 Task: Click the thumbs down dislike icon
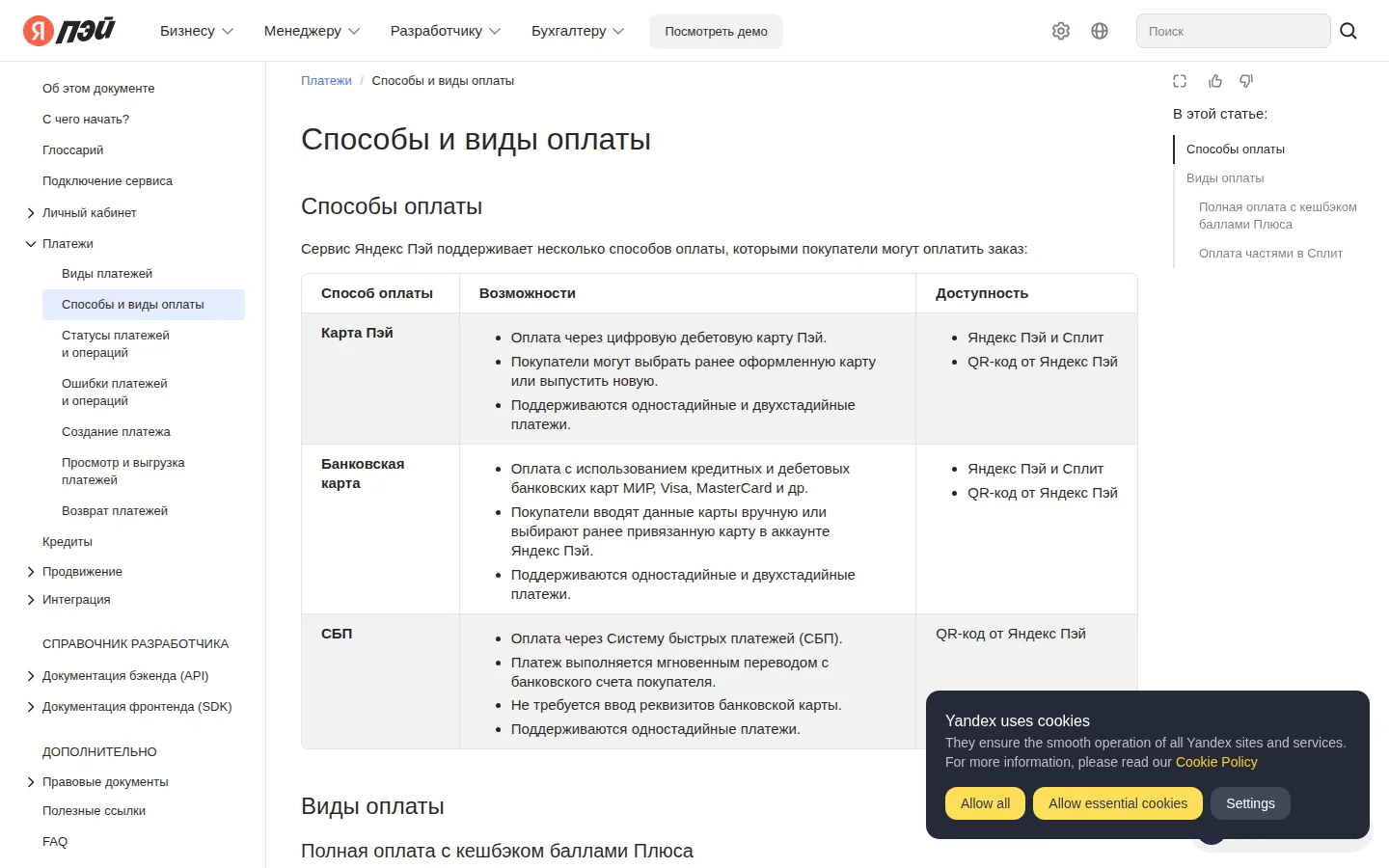1246,81
